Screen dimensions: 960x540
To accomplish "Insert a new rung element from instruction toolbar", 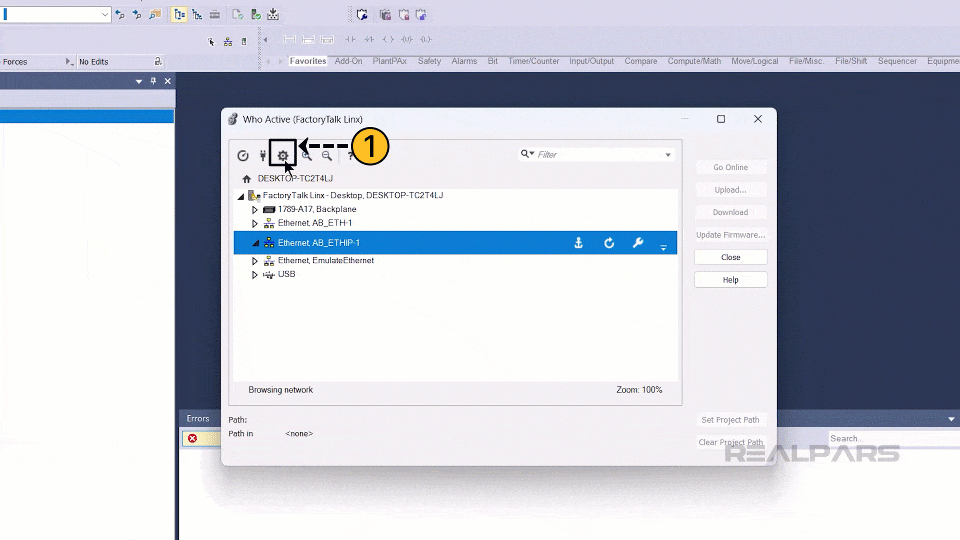I will tap(290, 39).
